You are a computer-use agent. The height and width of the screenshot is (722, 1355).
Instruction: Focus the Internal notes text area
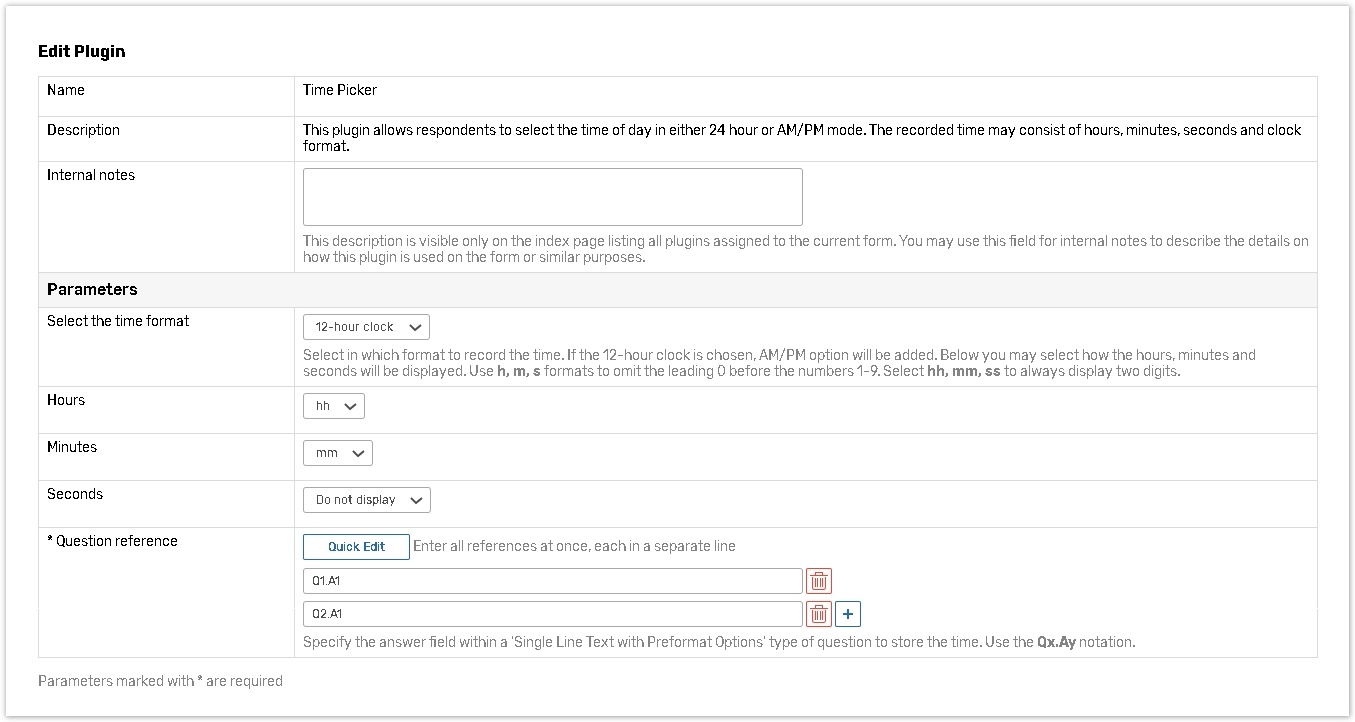point(552,197)
